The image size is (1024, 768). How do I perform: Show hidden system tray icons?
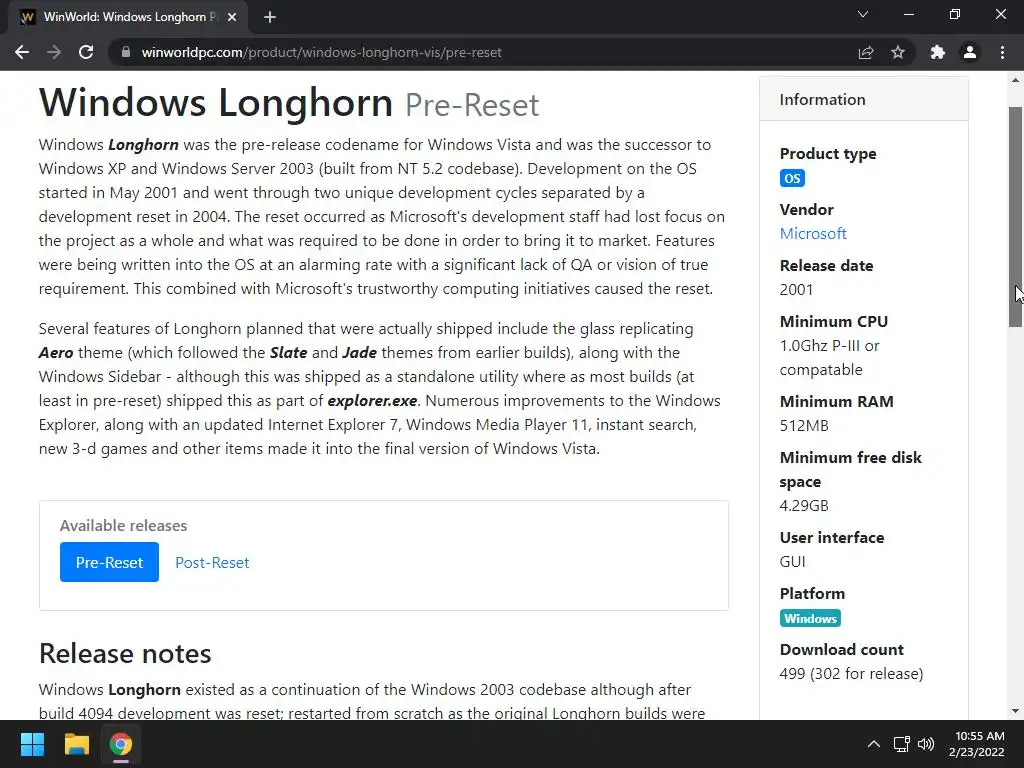pos(873,744)
